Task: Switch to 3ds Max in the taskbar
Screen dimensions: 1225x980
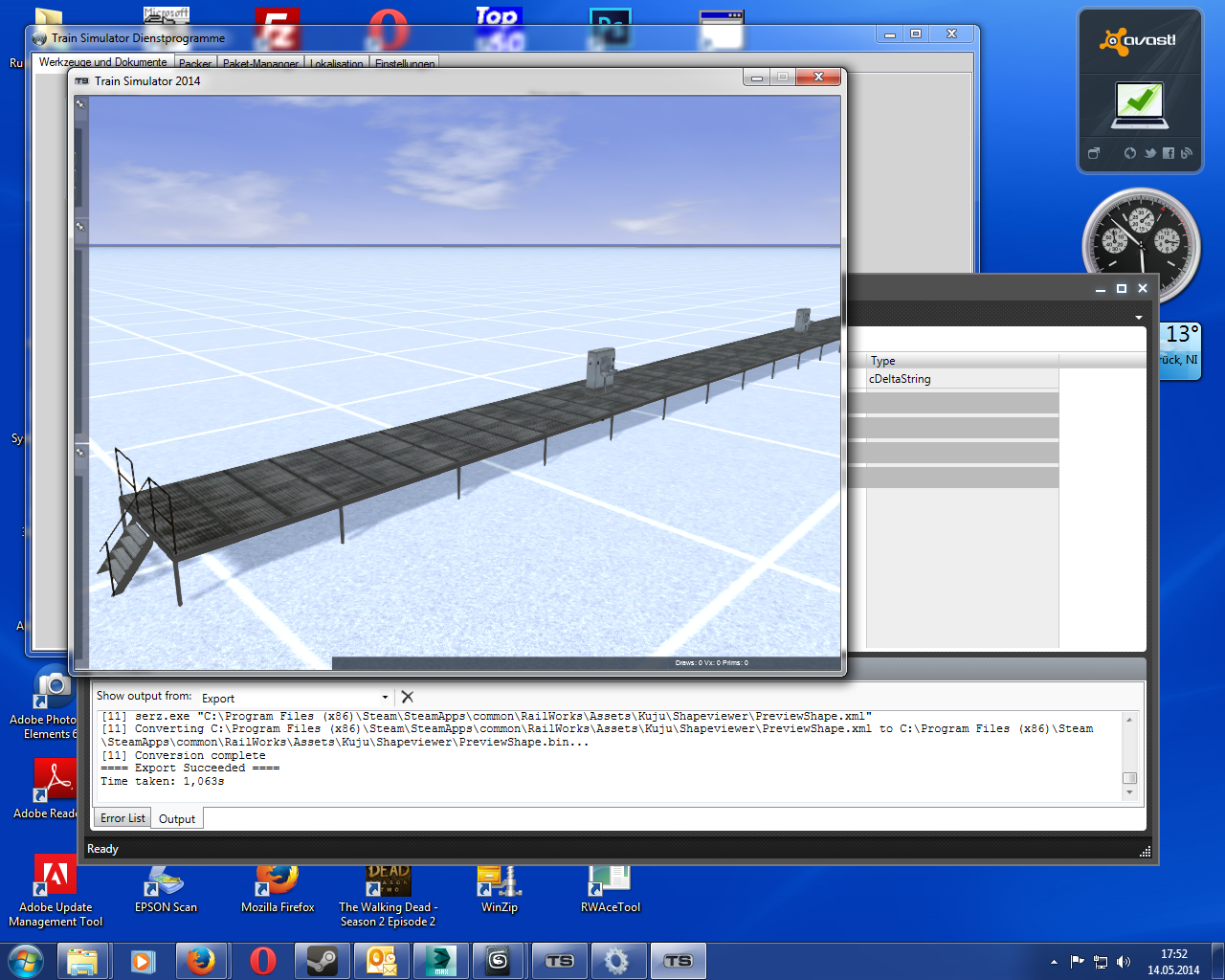Action: point(441,961)
